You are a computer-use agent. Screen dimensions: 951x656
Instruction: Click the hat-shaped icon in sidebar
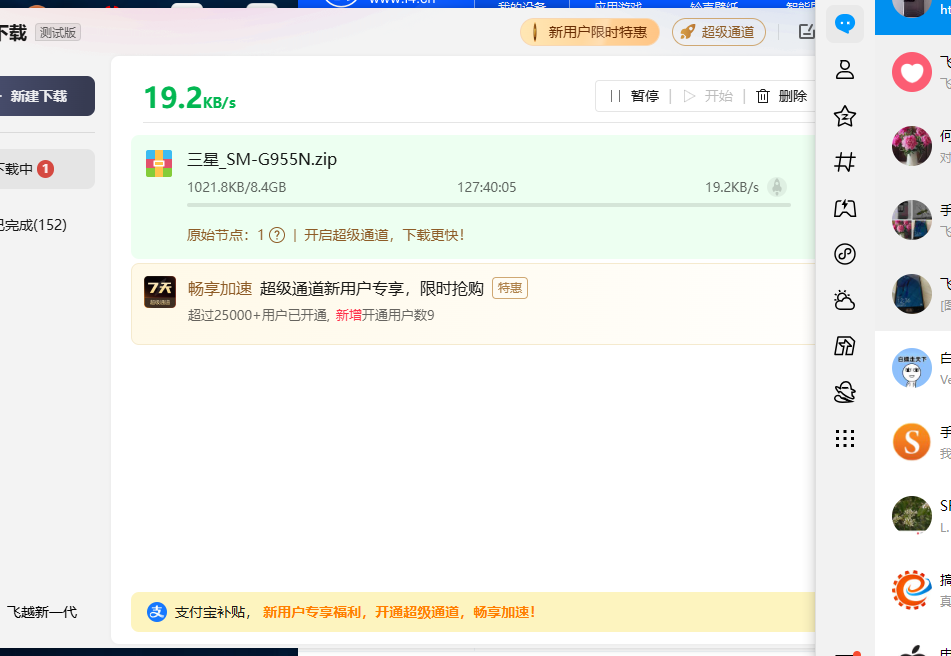click(845, 392)
